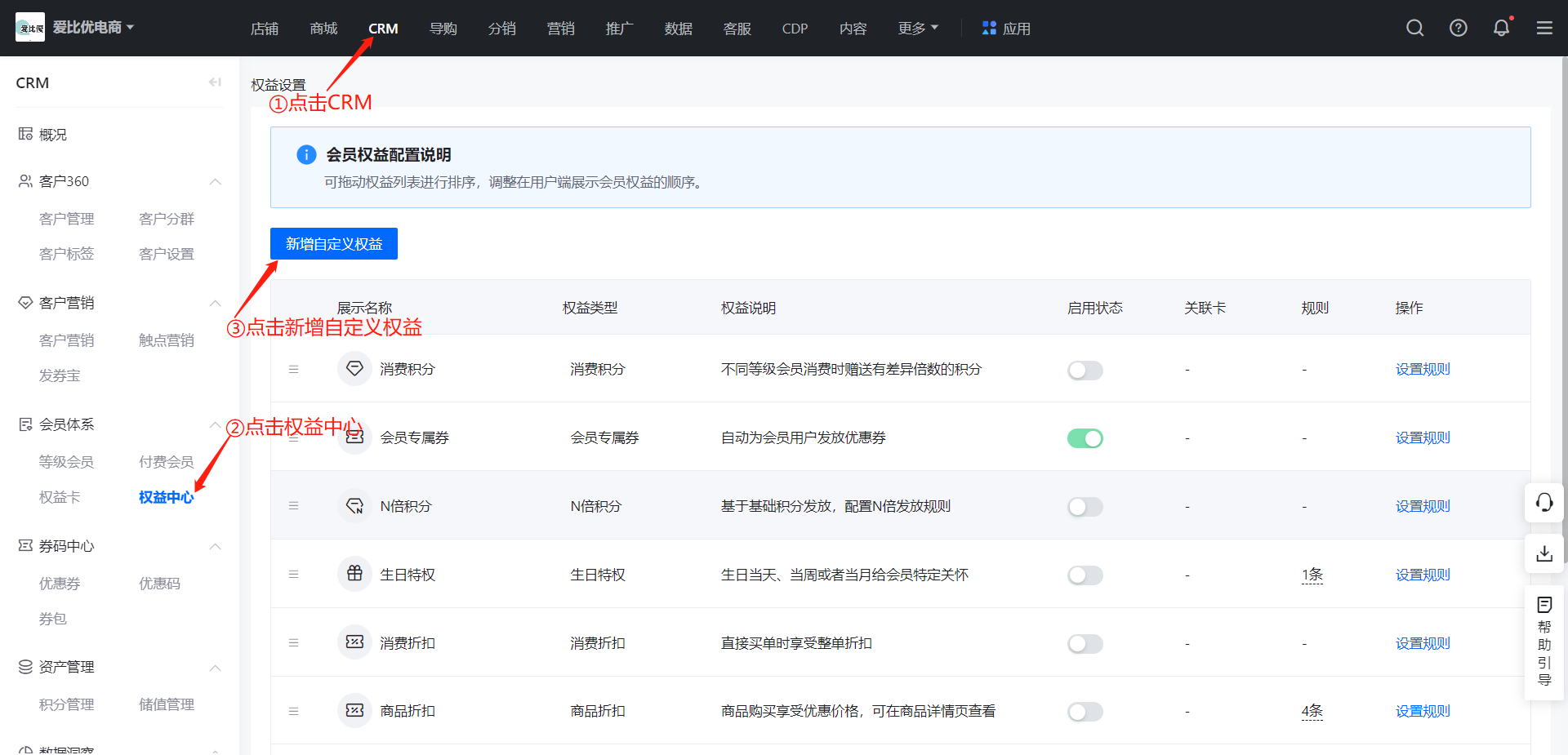
Task: Open the 4条 rules link for 商品折扣
Action: pyautogui.click(x=1312, y=711)
